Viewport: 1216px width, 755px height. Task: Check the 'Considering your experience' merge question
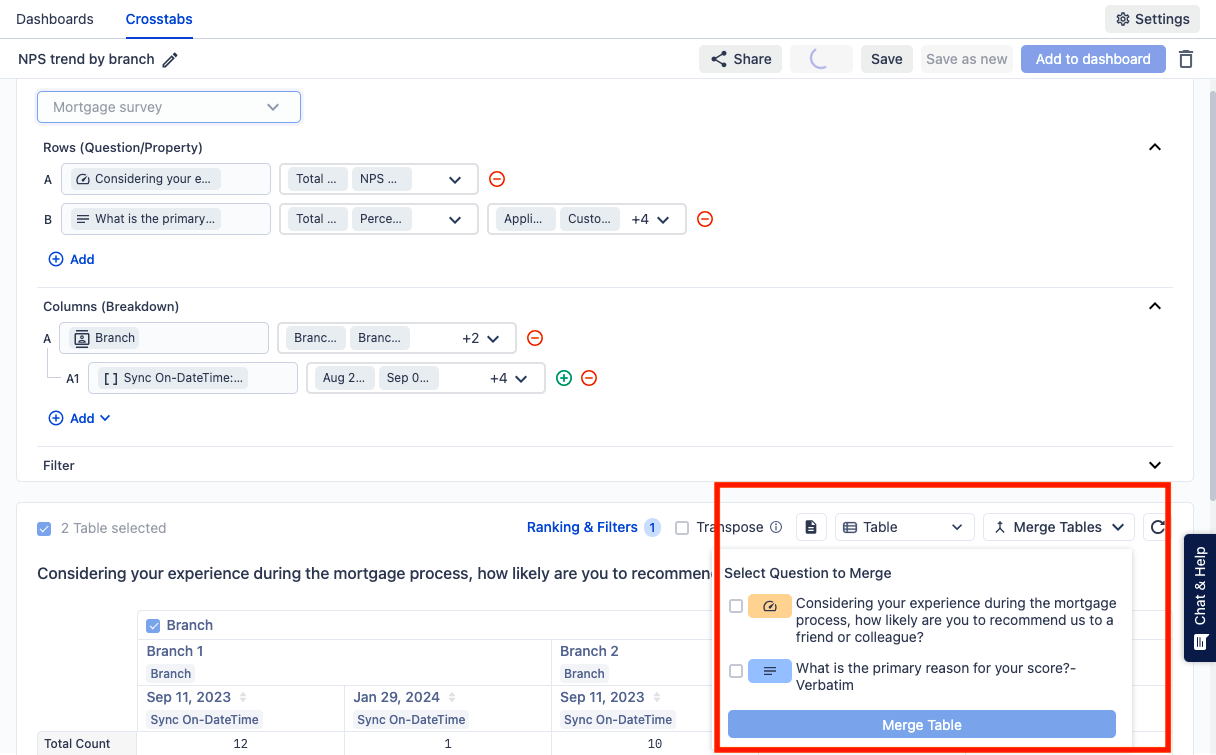(736, 606)
